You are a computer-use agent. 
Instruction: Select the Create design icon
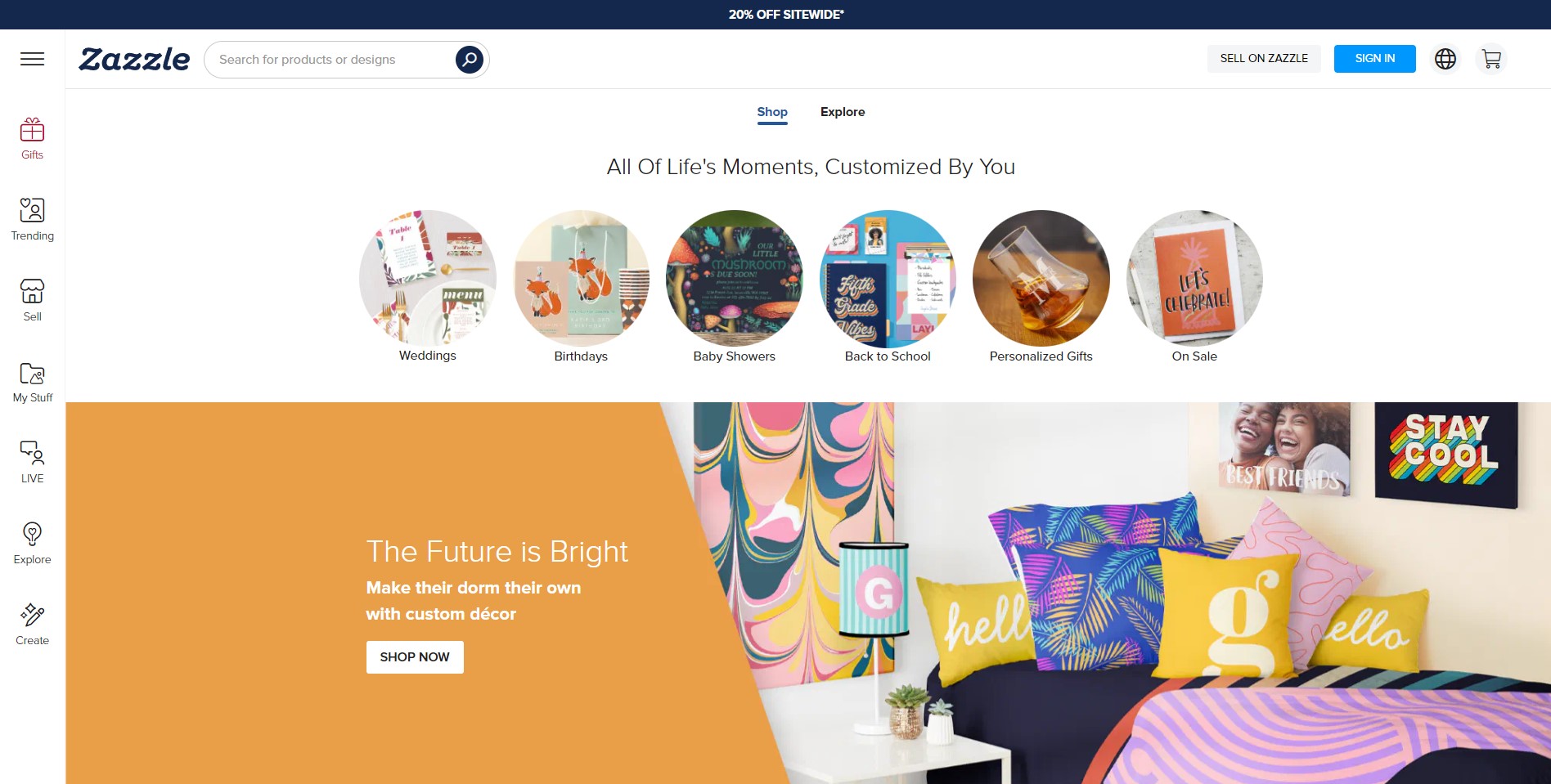32,615
